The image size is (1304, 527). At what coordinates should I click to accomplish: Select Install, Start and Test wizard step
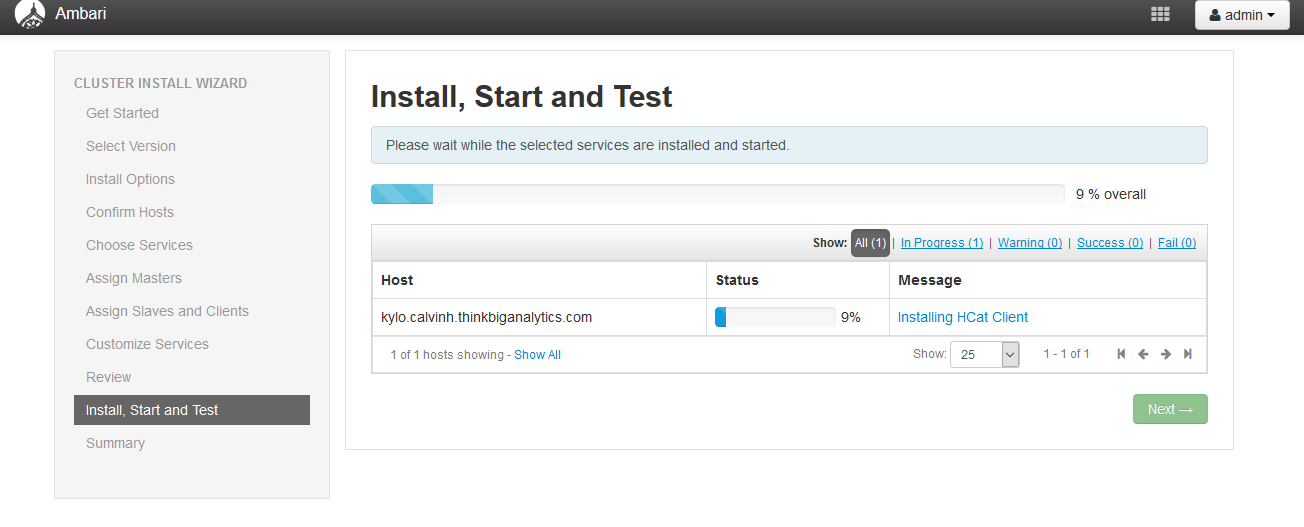[x=191, y=410]
